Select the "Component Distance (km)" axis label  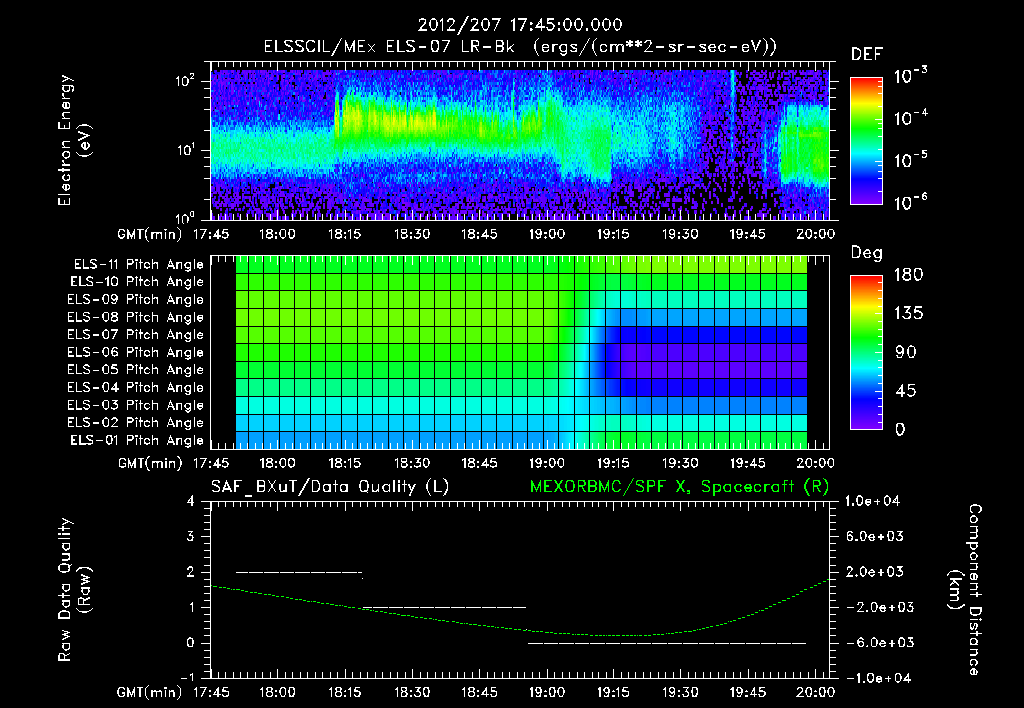pyautogui.click(x=965, y=590)
